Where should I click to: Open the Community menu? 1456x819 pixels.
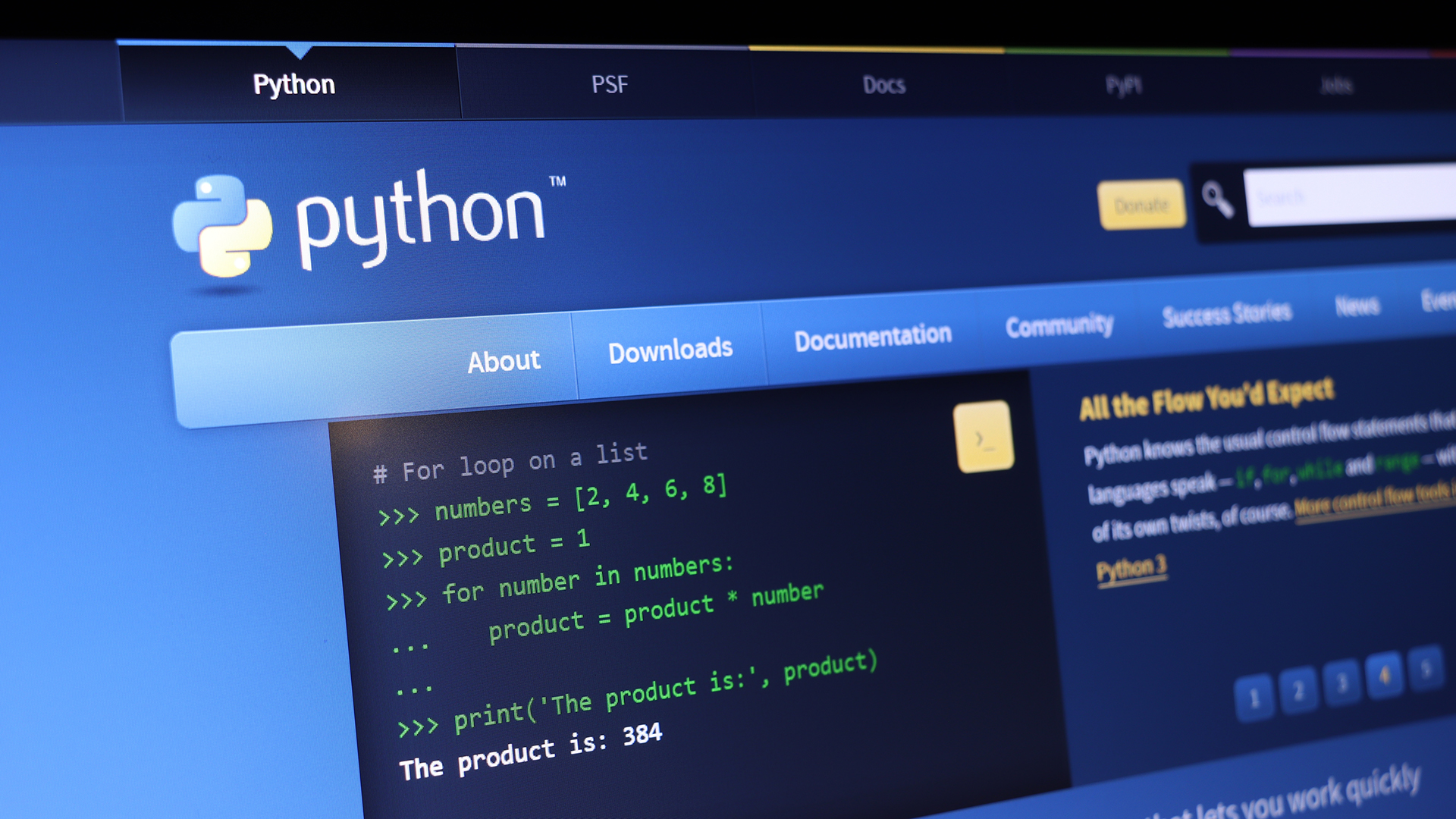point(1059,326)
